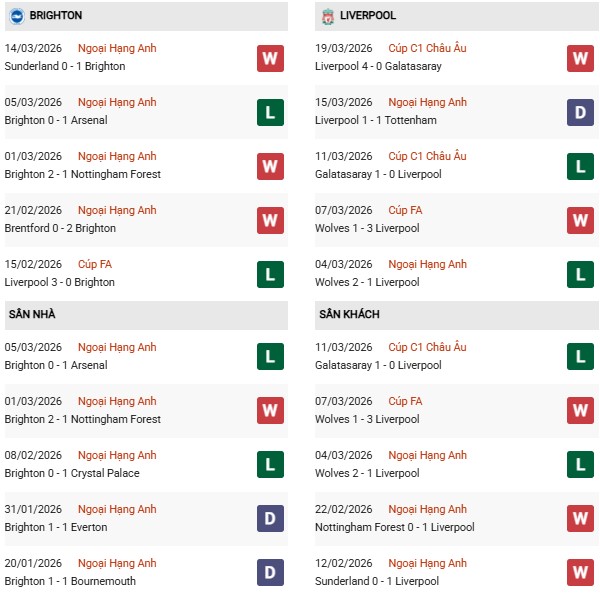
Task: Open Cúp C1 Châu Âu link dated 19/03/2026
Action: [x=427, y=48]
